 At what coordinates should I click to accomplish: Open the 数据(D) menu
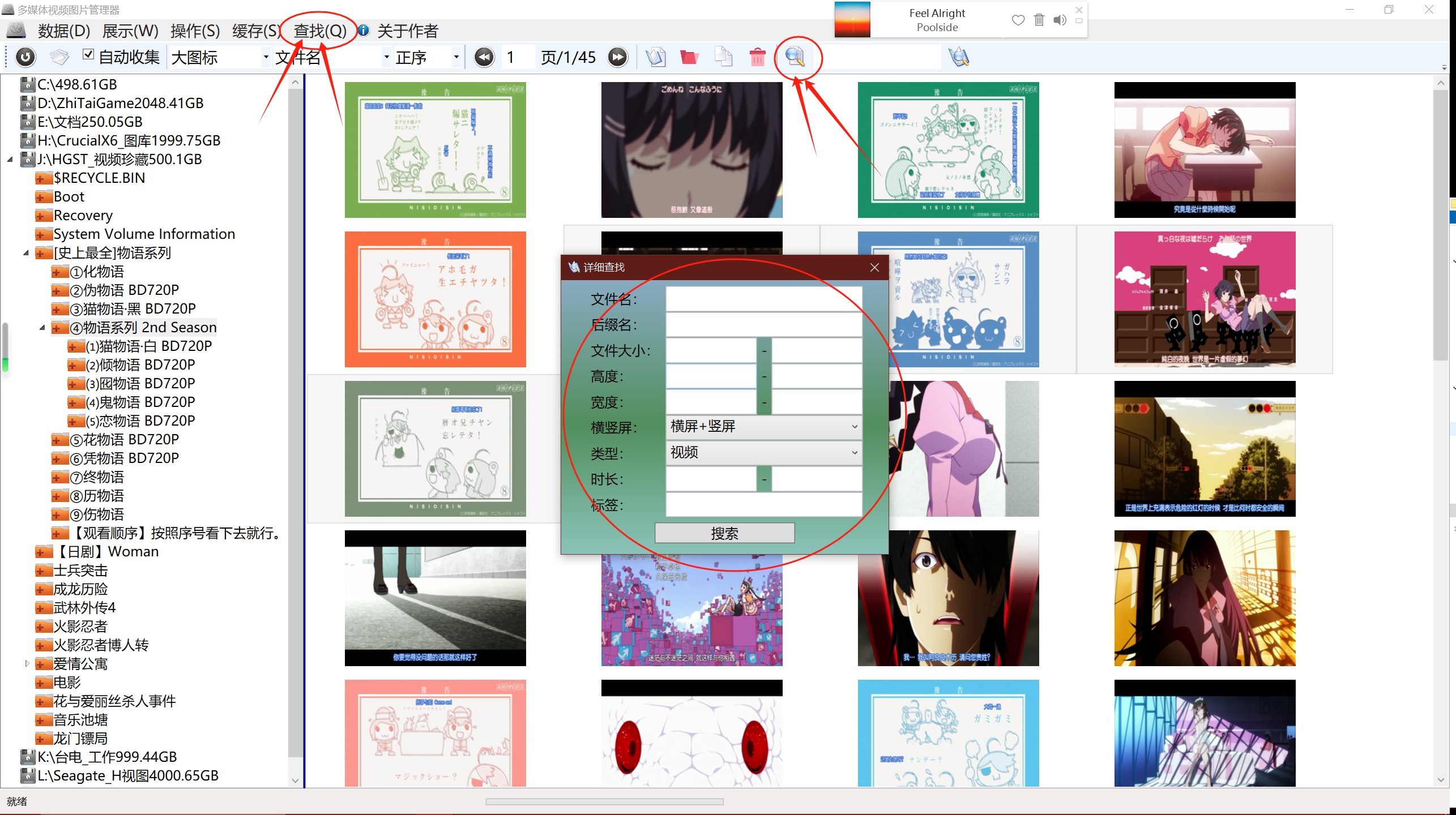pyautogui.click(x=64, y=31)
